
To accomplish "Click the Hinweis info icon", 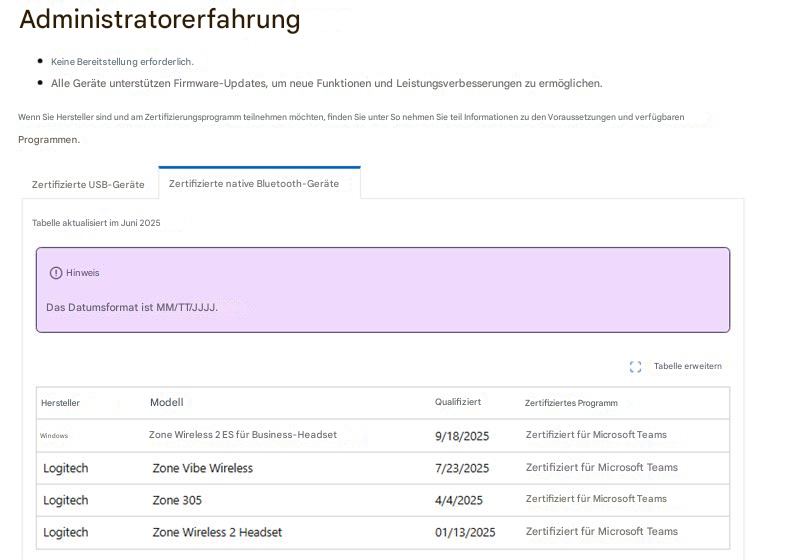I will [56, 273].
